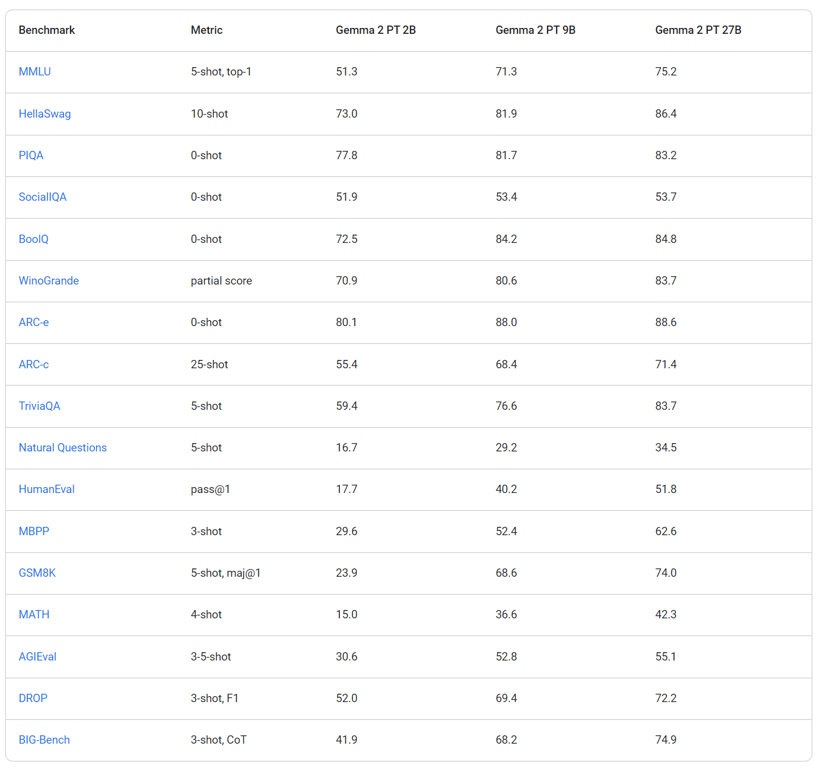Viewport: 817px width, 768px height.
Task: Click the BoolQ benchmark link
Action: pos(34,239)
